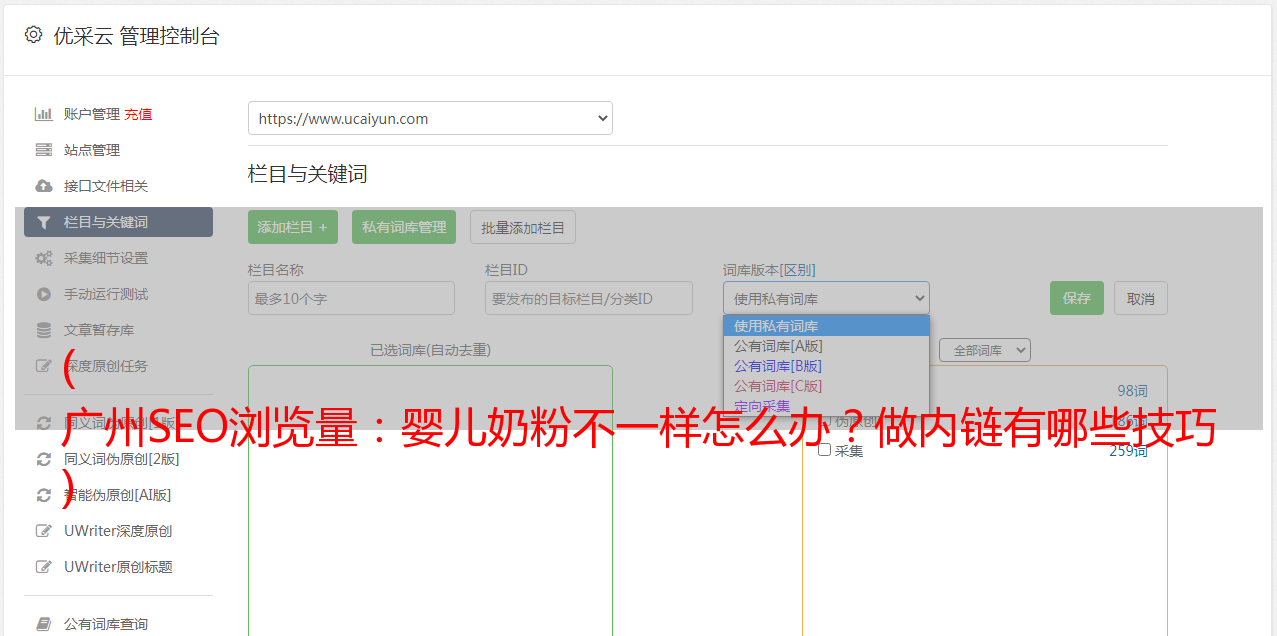Click the green 保存 button
The width and height of the screenshot is (1277, 636).
tap(1077, 298)
